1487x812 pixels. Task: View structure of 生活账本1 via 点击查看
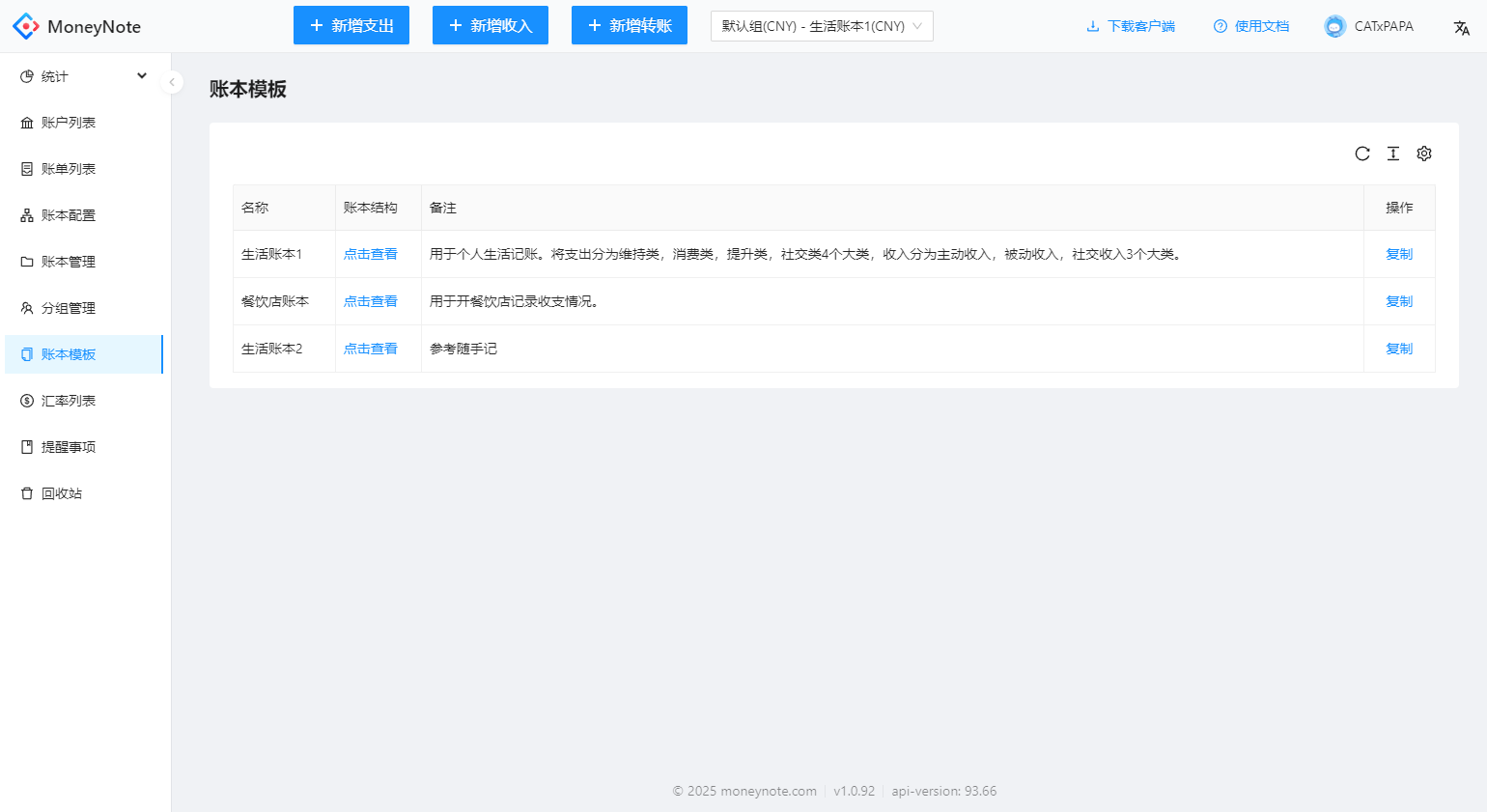(x=371, y=254)
